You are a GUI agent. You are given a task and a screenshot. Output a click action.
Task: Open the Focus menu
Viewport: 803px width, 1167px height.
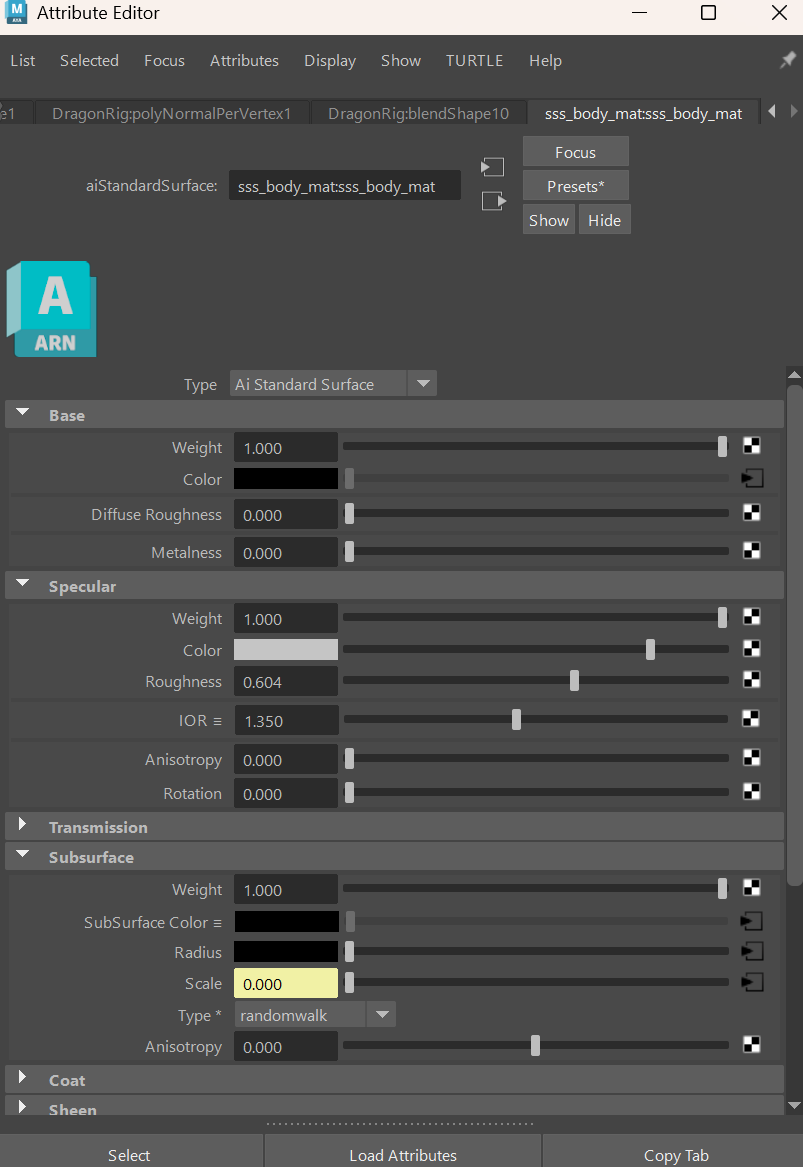pos(164,61)
